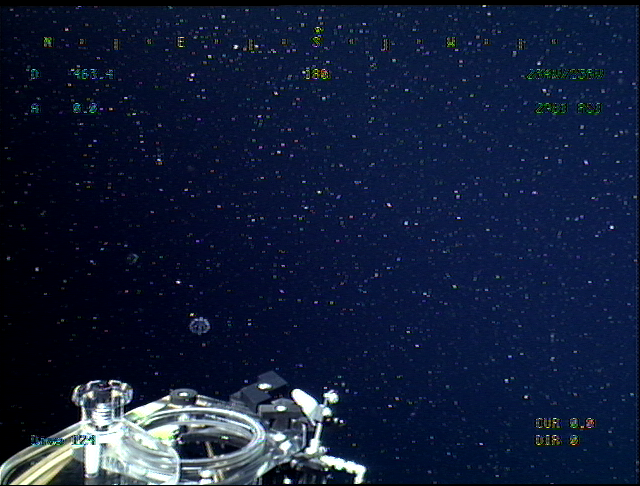The width and height of the screenshot is (640, 486).
Task: Select the depth reading 463.4
Action: (94, 74)
